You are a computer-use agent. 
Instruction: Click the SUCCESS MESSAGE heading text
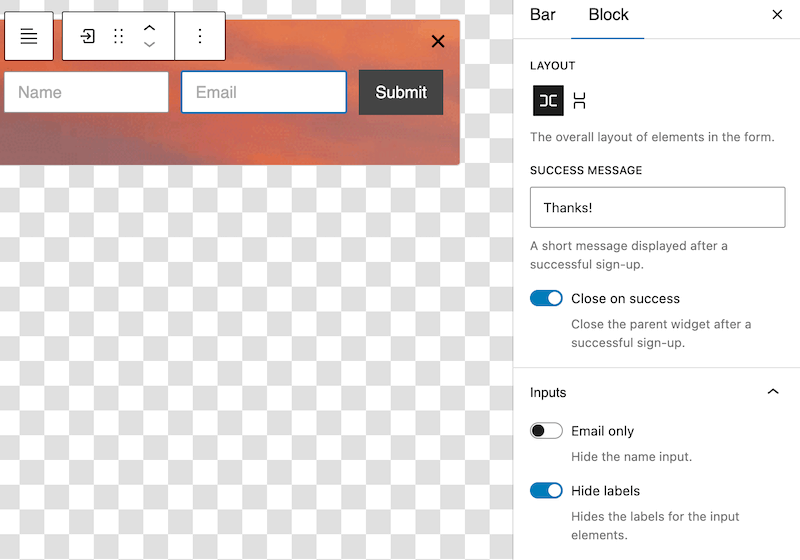[586, 170]
